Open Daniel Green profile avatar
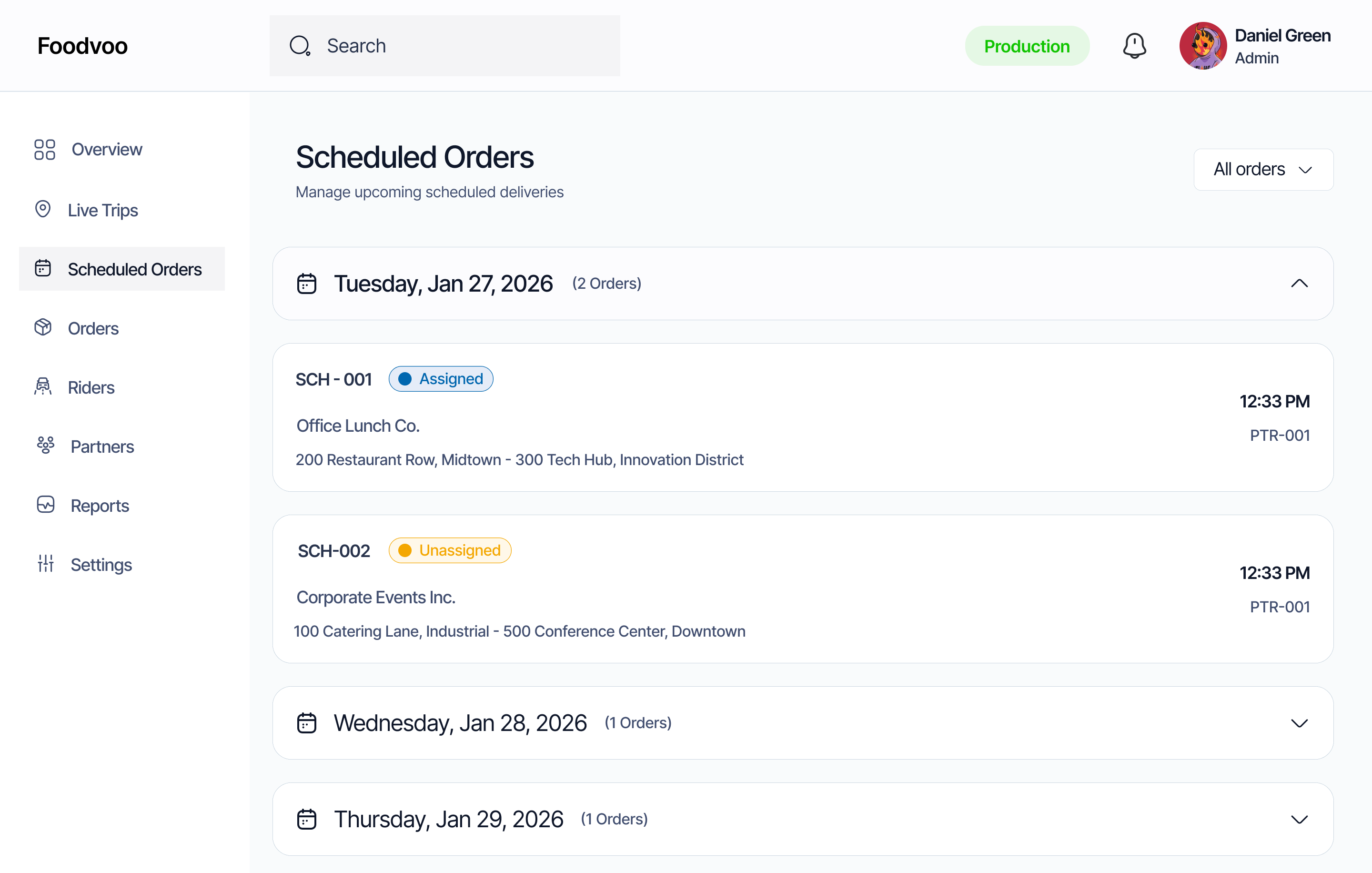 1203,46
